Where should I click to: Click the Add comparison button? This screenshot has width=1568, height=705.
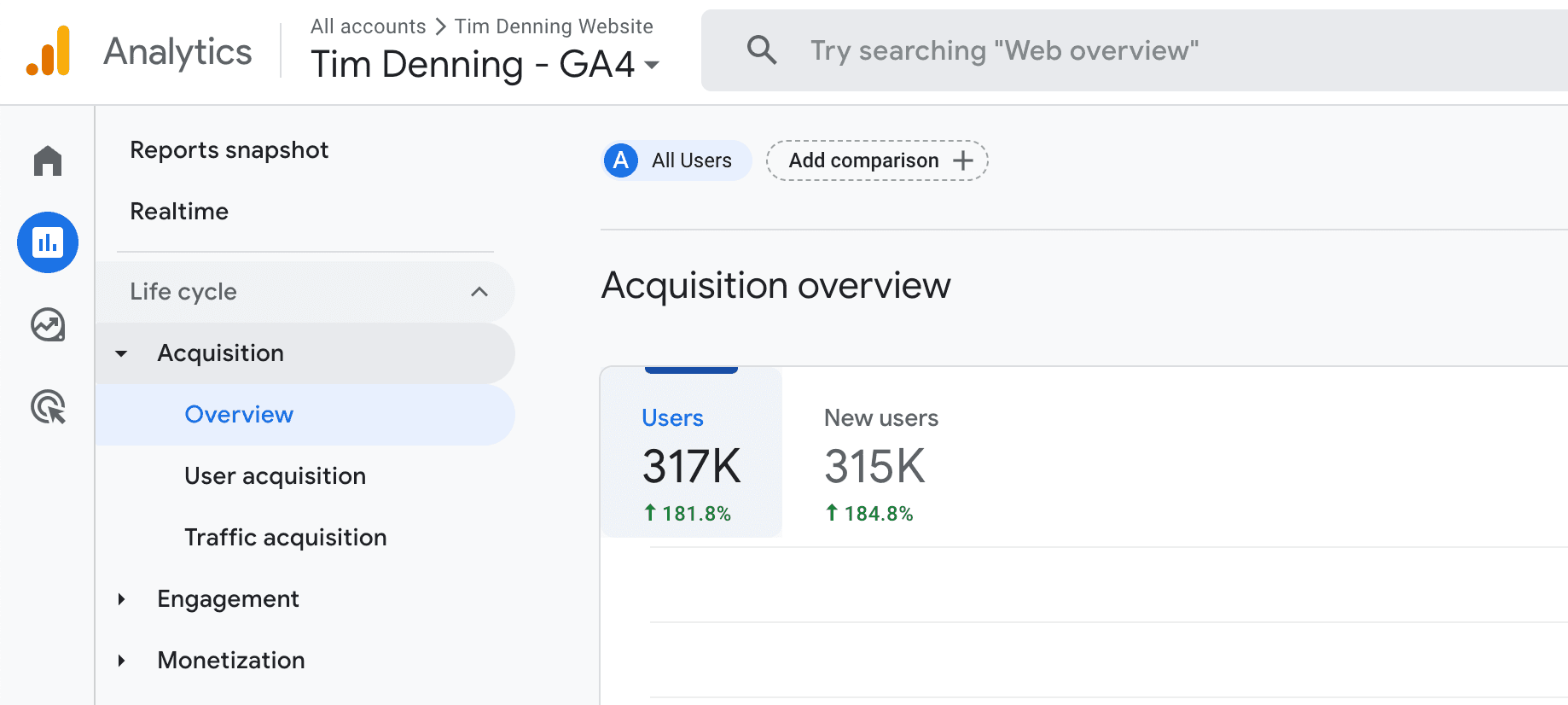tap(877, 160)
